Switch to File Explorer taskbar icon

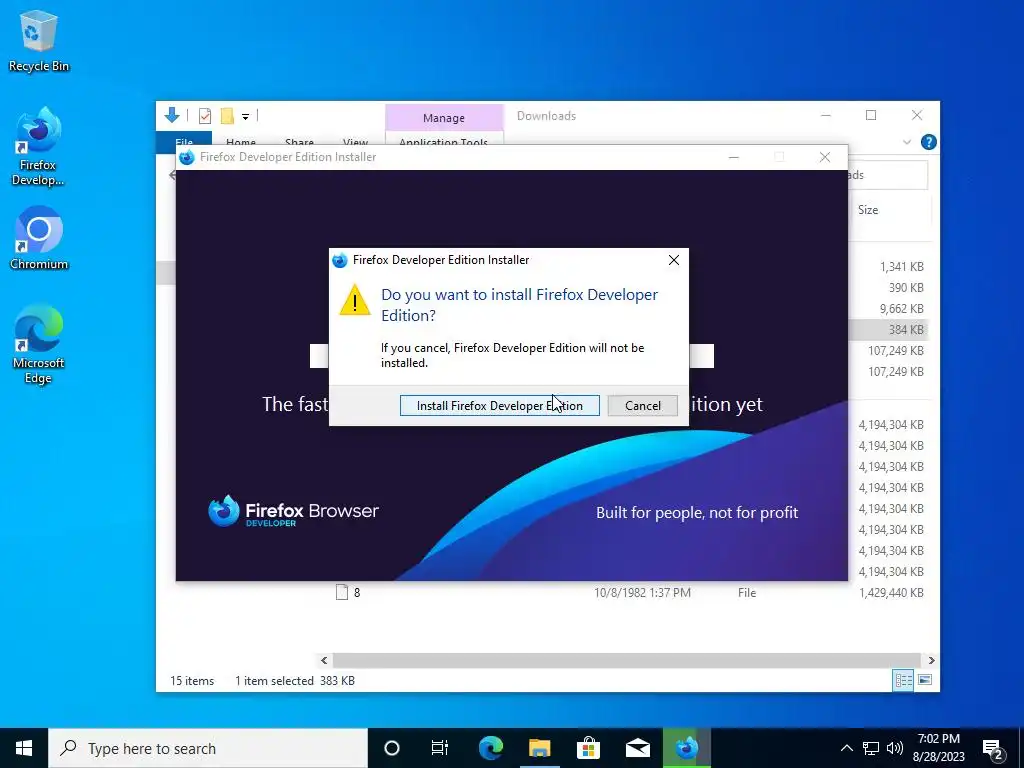coord(539,748)
